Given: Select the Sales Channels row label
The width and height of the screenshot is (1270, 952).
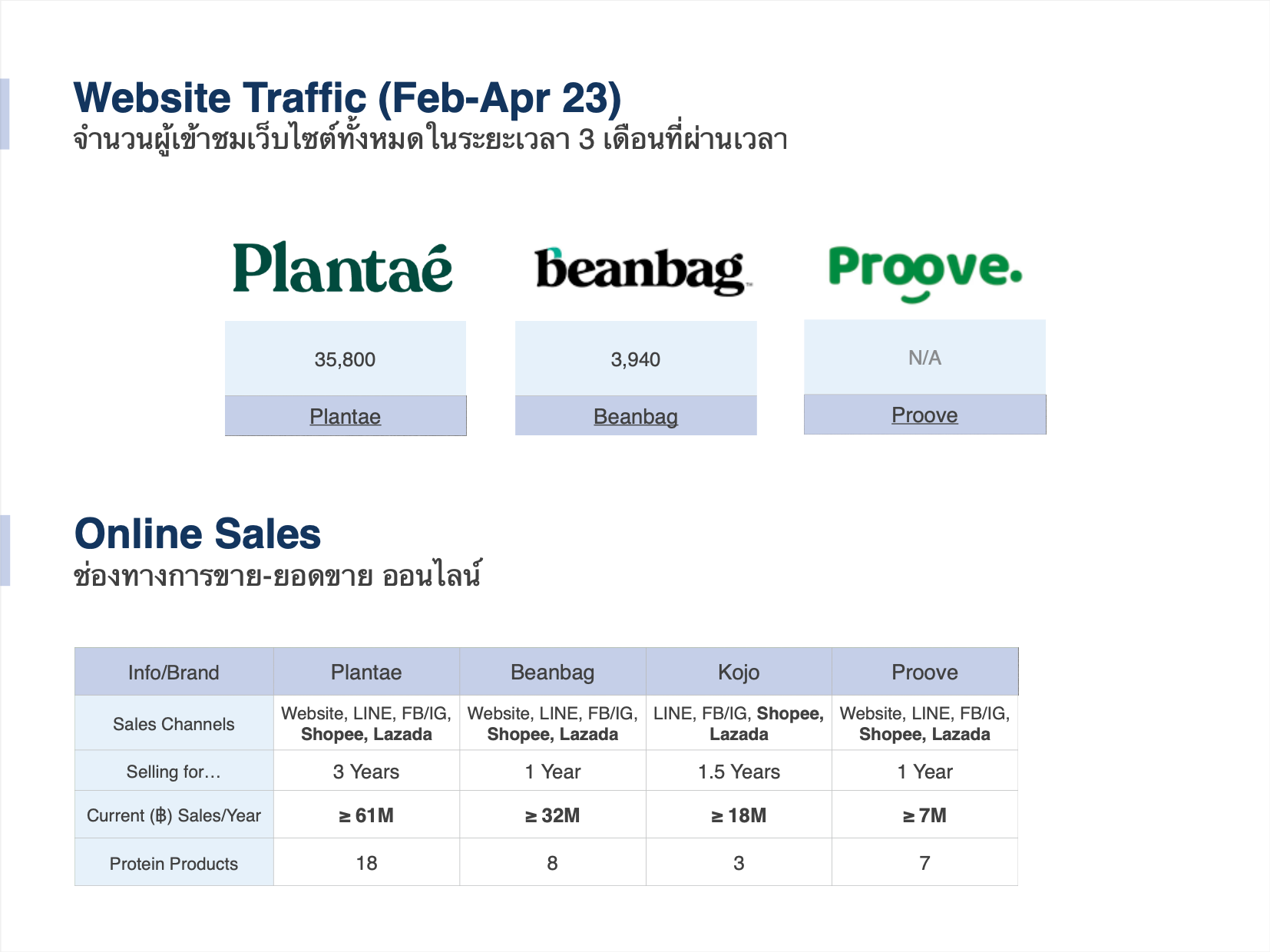Looking at the screenshot, I should click(x=174, y=723).
